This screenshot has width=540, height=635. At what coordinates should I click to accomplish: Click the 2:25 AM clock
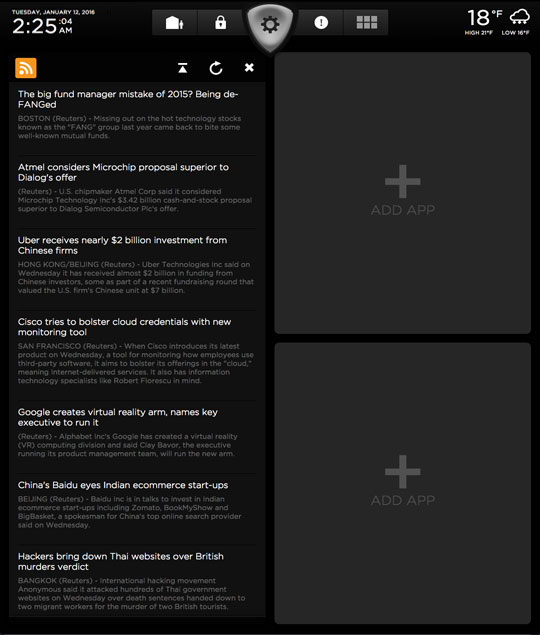[x=42, y=26]
